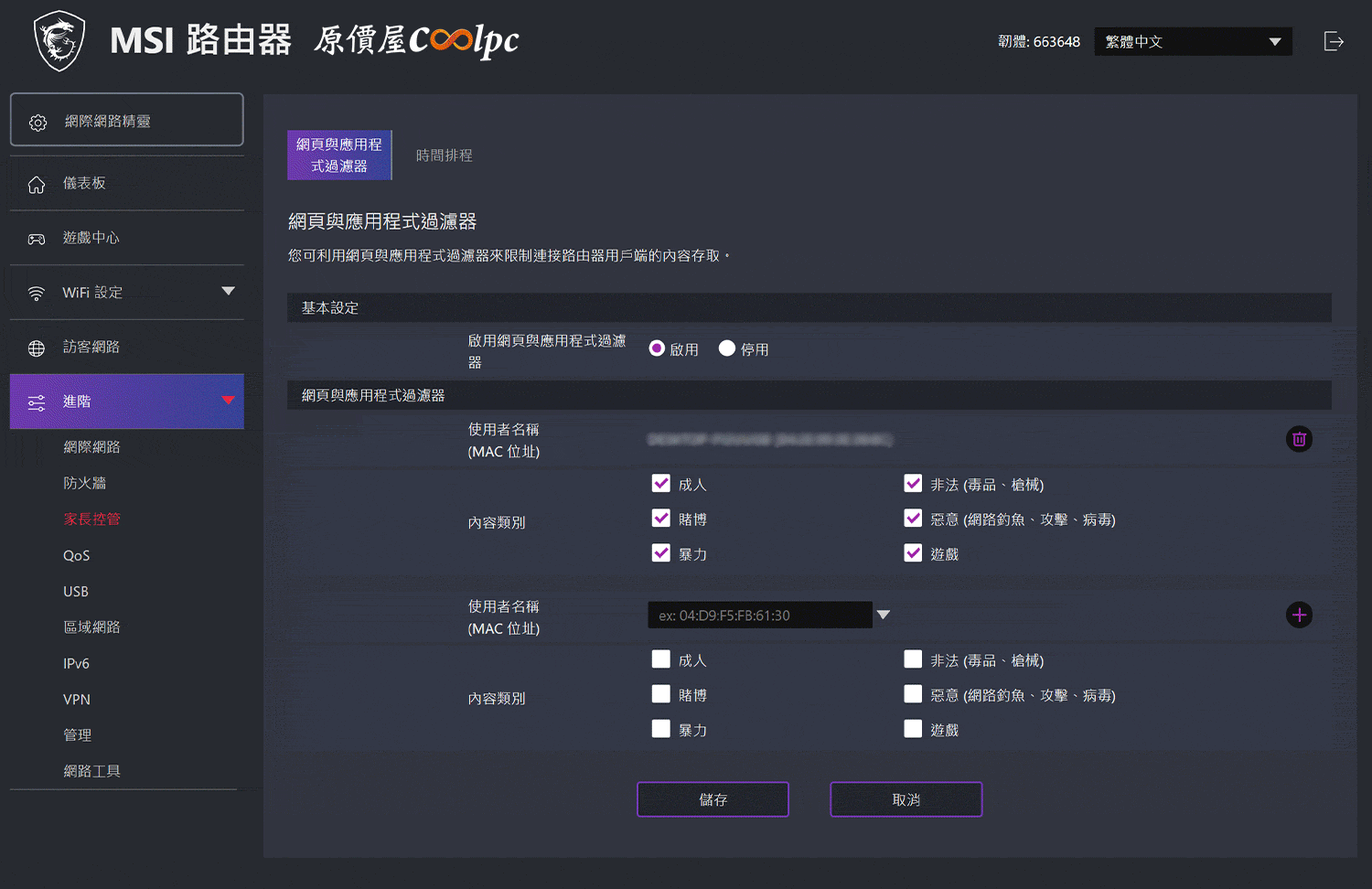Open 網際網路 submenu item
This screenshot has height=889, width=1372.
point(91,446)
